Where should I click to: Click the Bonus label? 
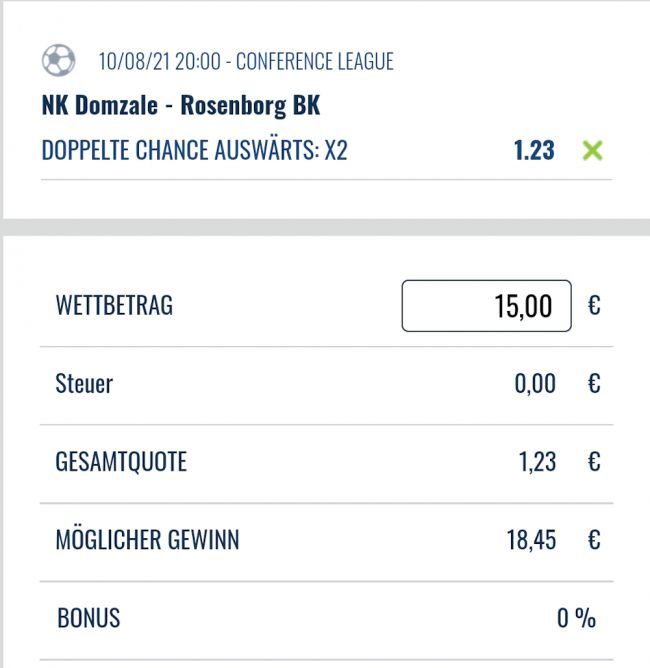pos(88,618)
